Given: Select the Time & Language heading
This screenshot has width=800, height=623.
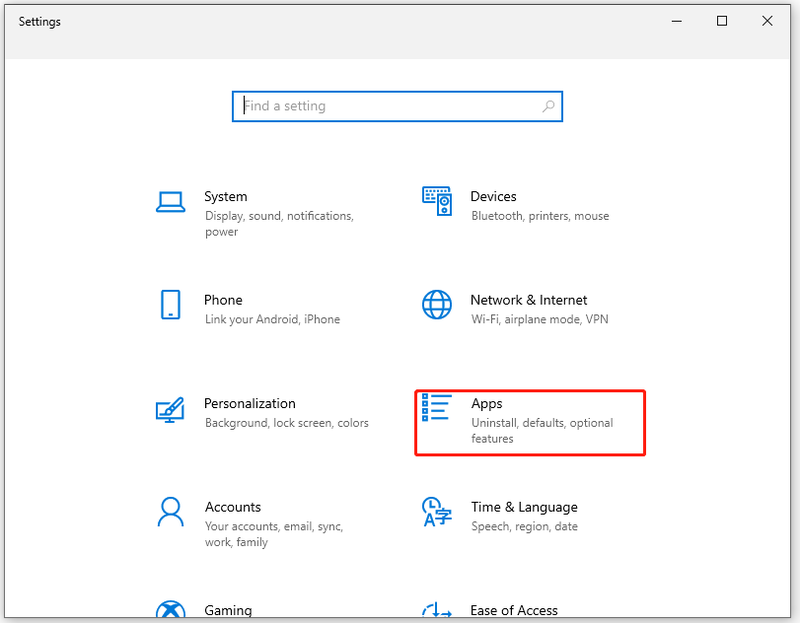Looking at the screenshot, I should pyautogui.click(x=524, y=507).
